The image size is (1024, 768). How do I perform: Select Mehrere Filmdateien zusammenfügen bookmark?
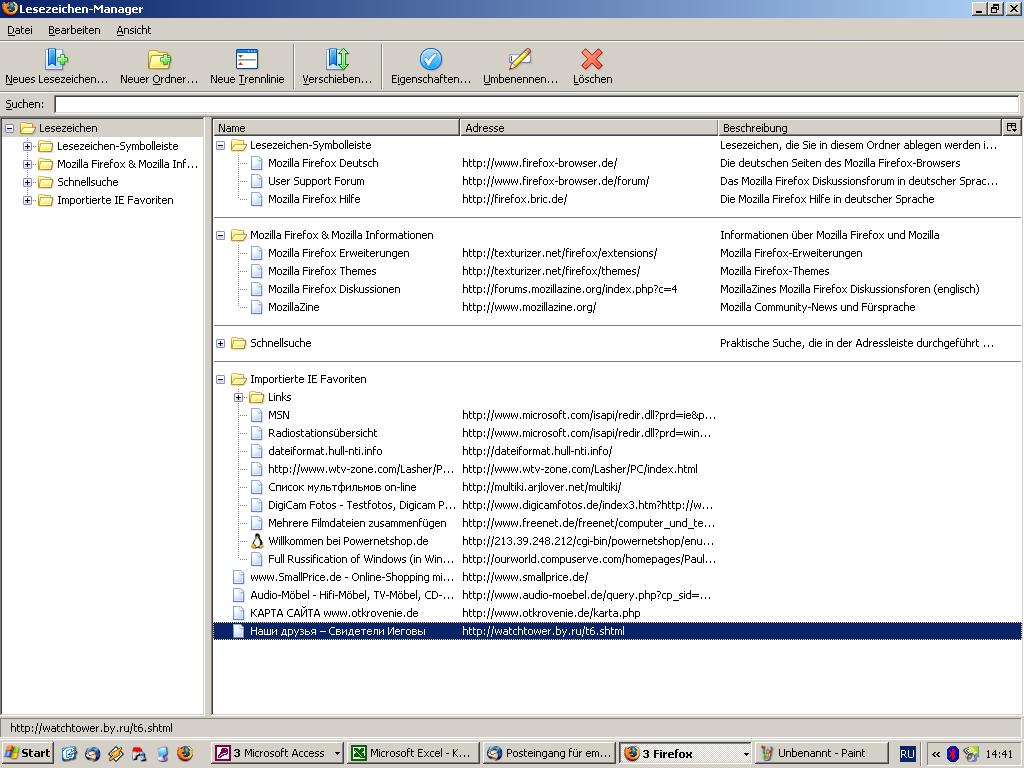click(357, 523)
